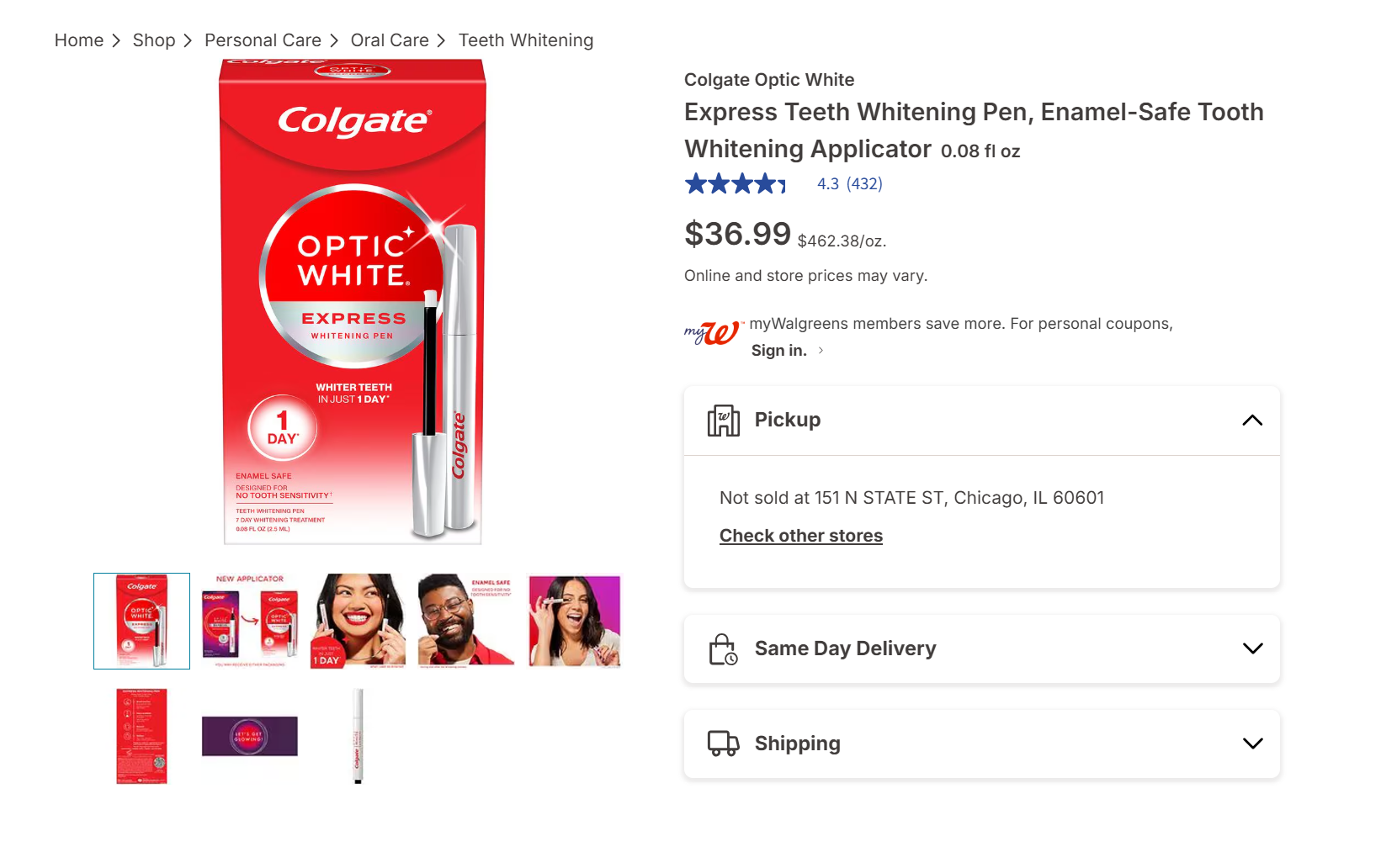Screen dimensions: 1381x868
Task: Click the Pickup store building icon
Action: tap(723, 420)
